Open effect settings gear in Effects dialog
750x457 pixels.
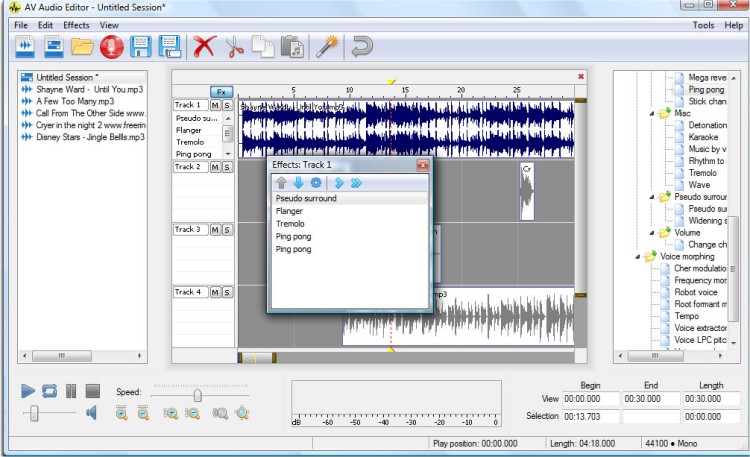tap(315, 183)
